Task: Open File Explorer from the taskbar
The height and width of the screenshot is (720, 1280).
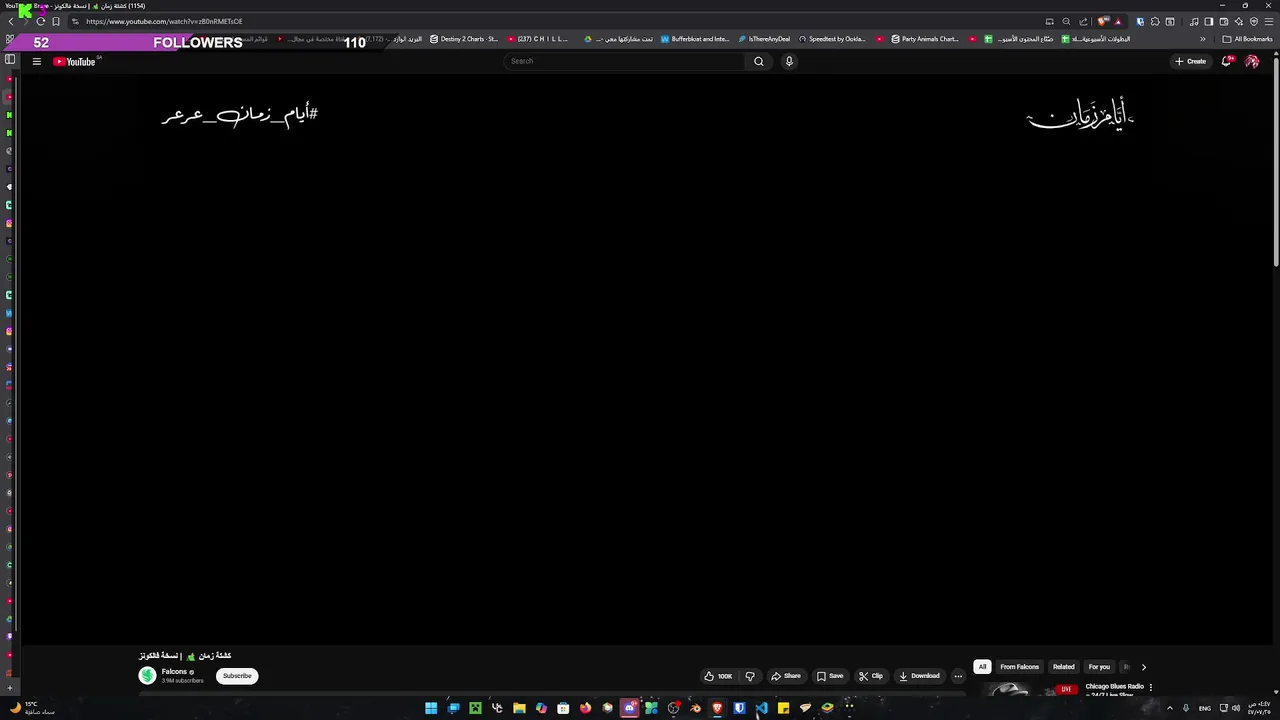Action: (519, 708)
